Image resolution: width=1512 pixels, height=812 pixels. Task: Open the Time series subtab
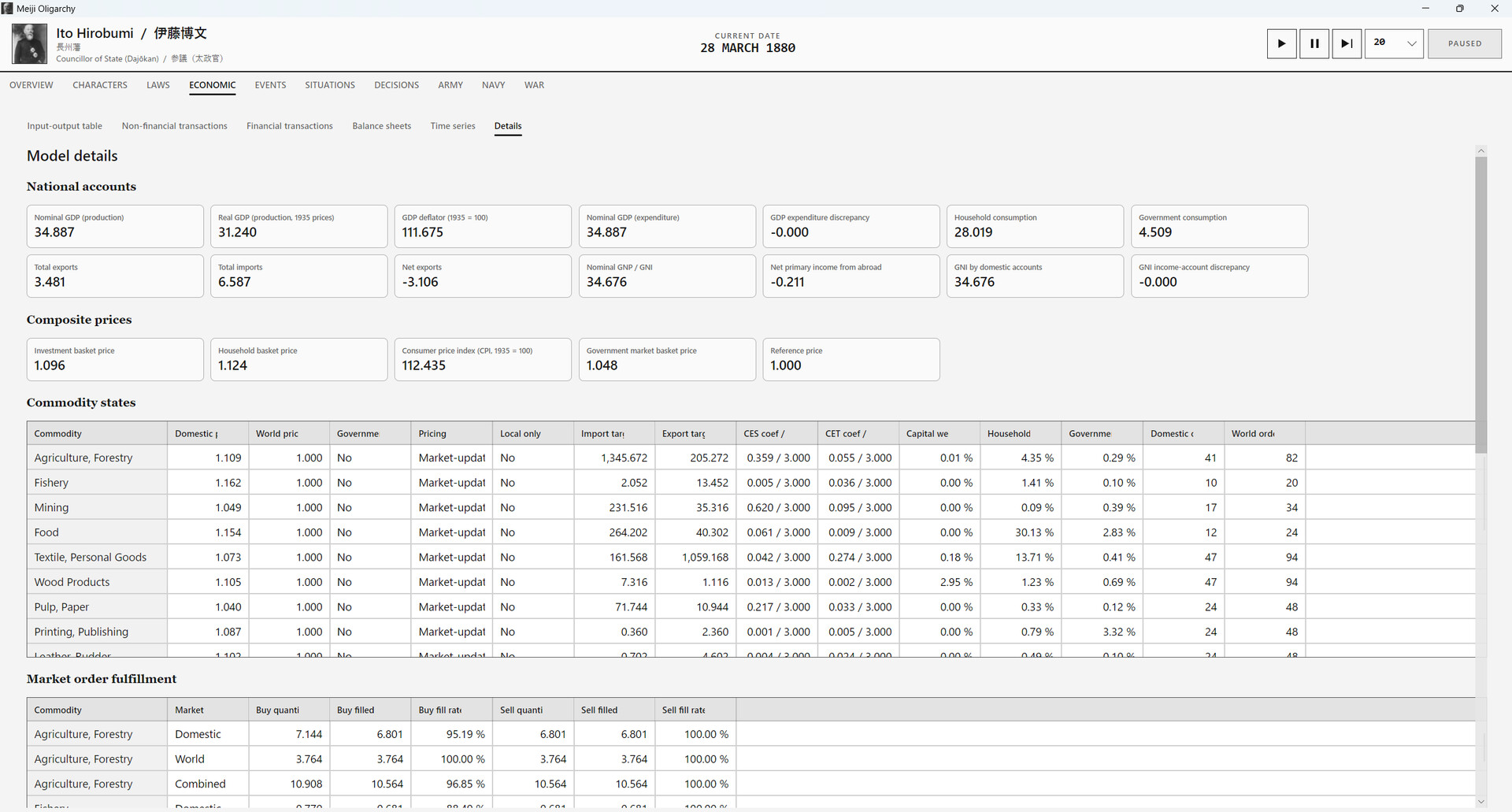click(x=453, y=126)
